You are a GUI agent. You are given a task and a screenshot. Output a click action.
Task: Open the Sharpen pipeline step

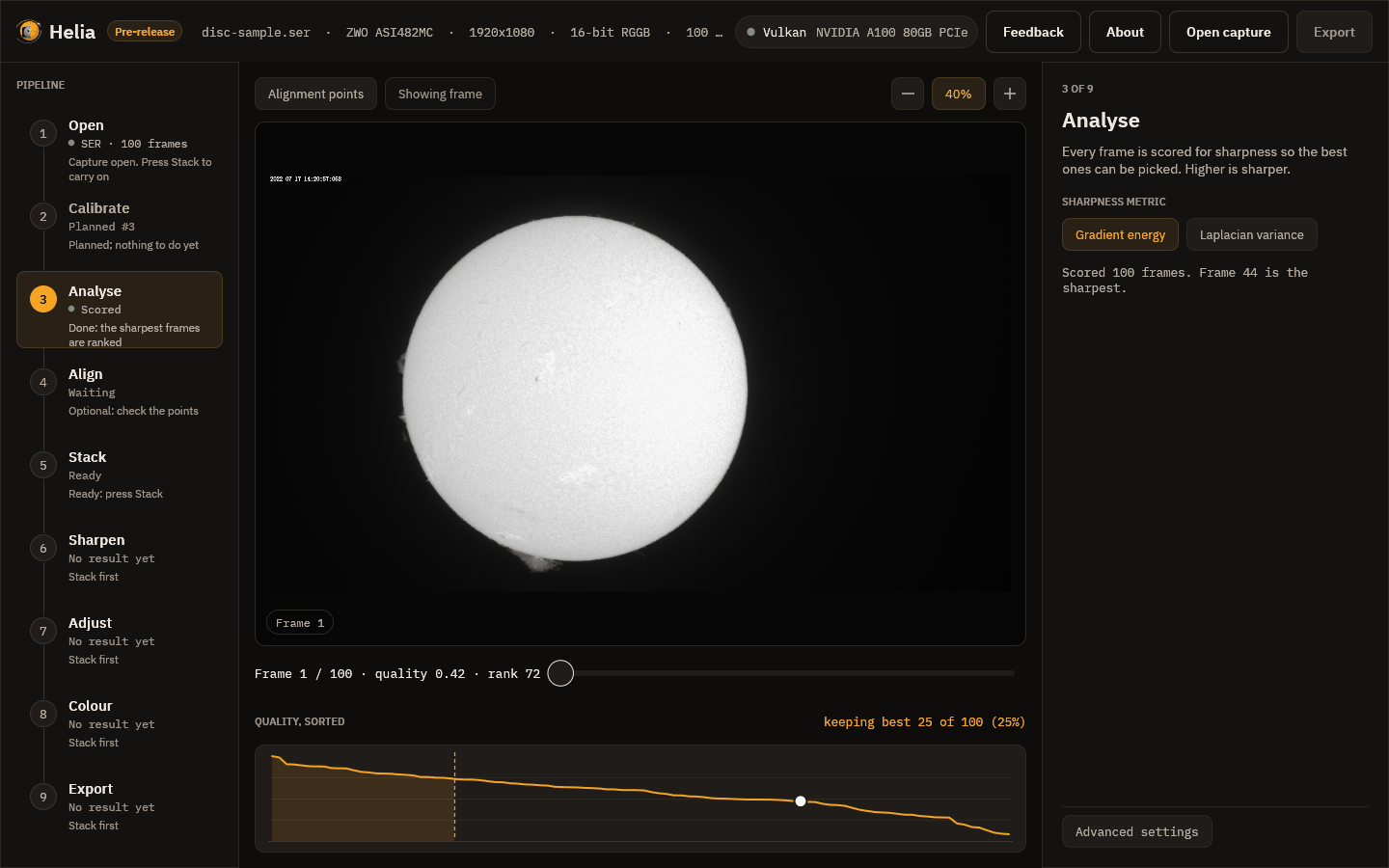click(x=120, y=558)
